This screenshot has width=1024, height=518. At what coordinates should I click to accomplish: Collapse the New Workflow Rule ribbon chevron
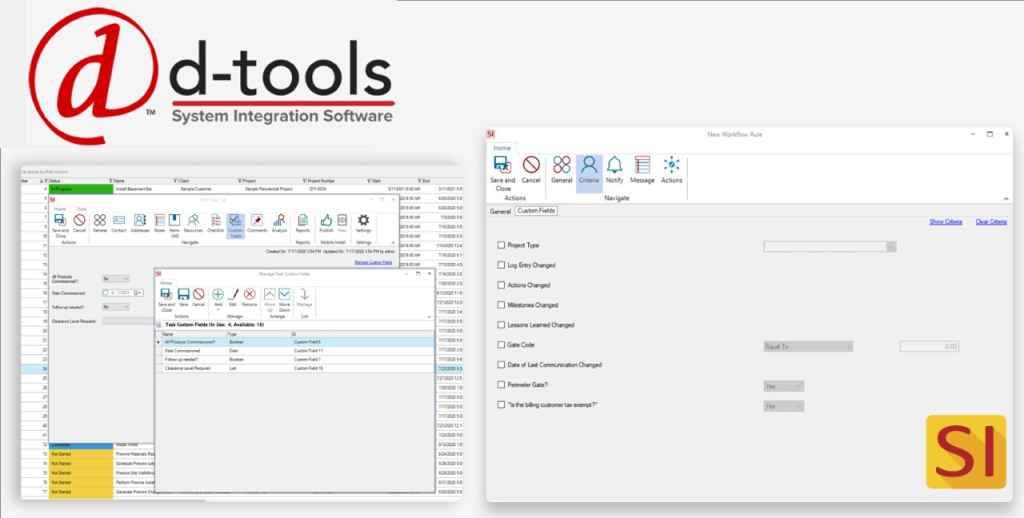(x=1006, y=198)
